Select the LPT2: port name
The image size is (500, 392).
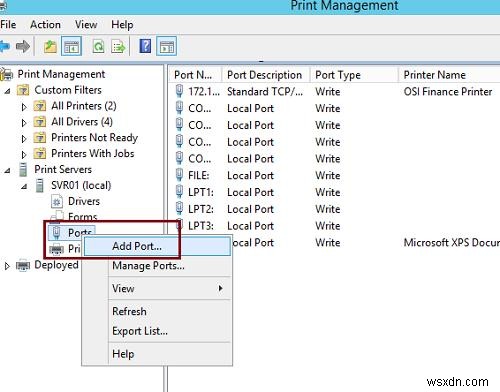pos(201,209)
